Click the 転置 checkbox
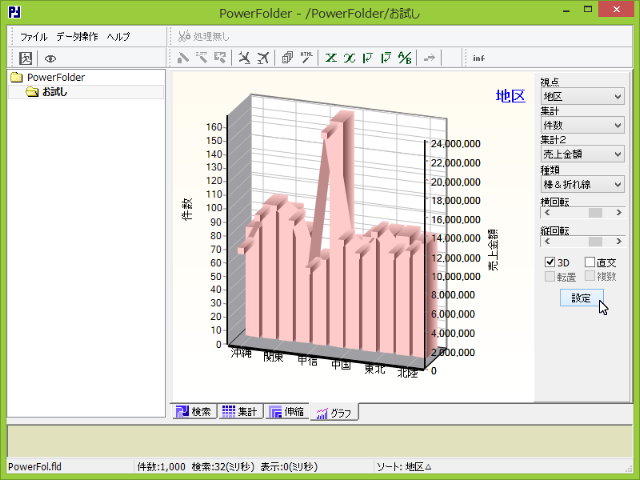 [550, 276]
